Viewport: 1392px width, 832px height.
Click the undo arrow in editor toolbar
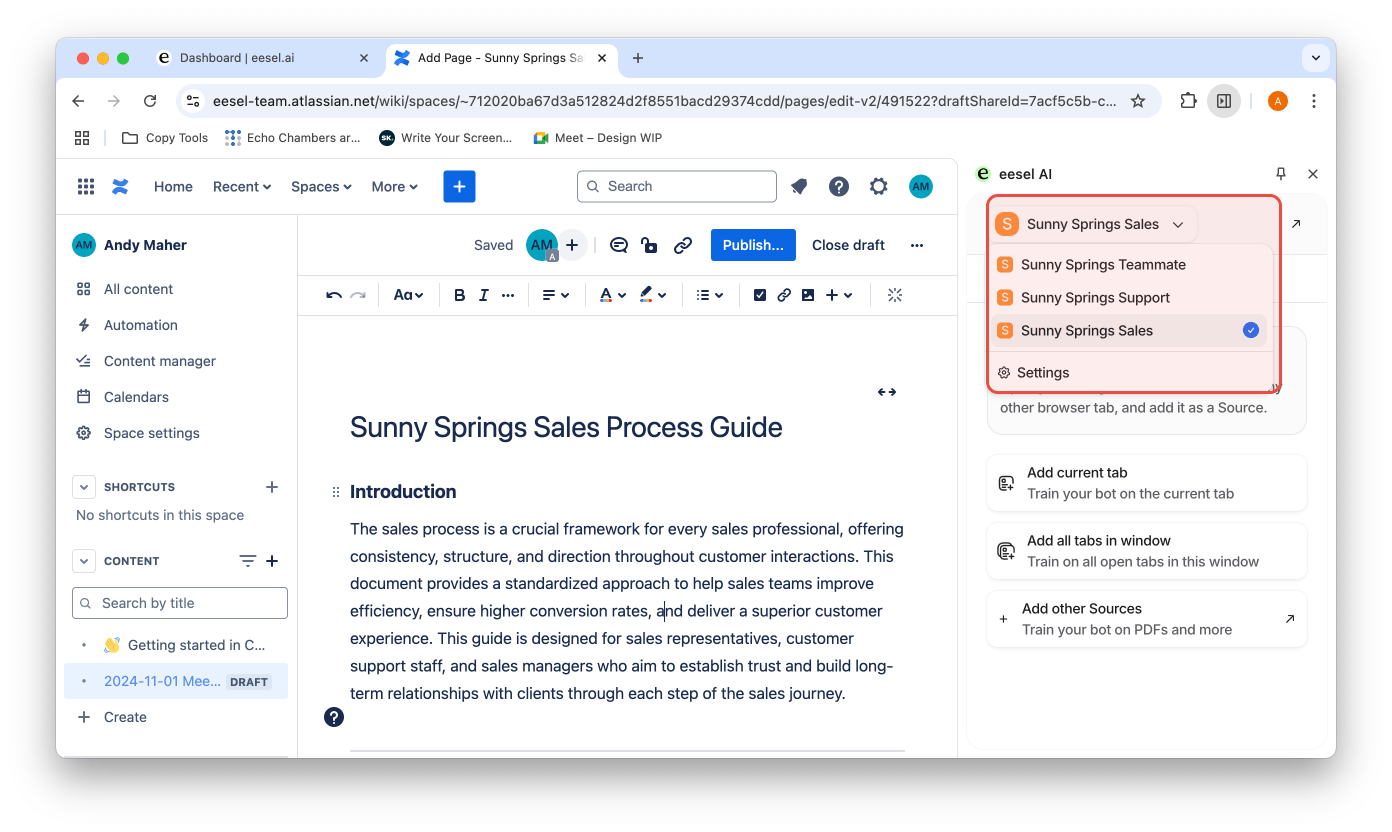[x=334, y=295]
